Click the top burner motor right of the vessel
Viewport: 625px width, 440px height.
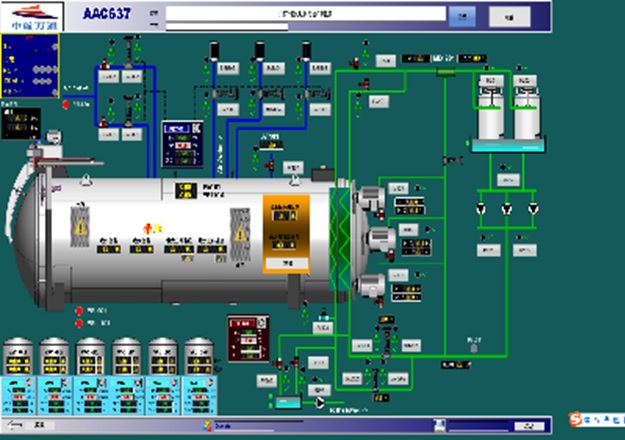372,201
